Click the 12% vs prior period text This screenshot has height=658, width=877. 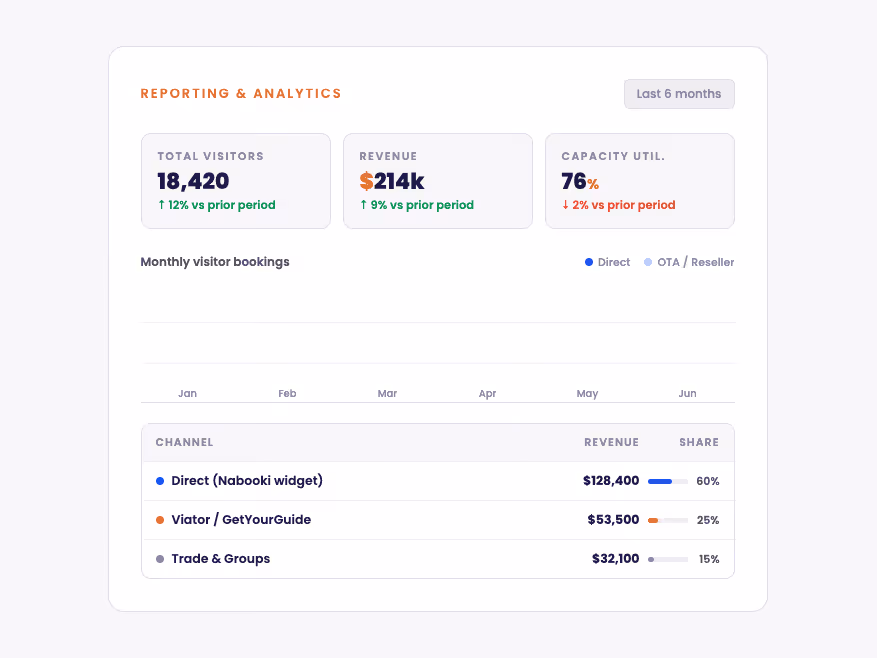pos(221,205)
